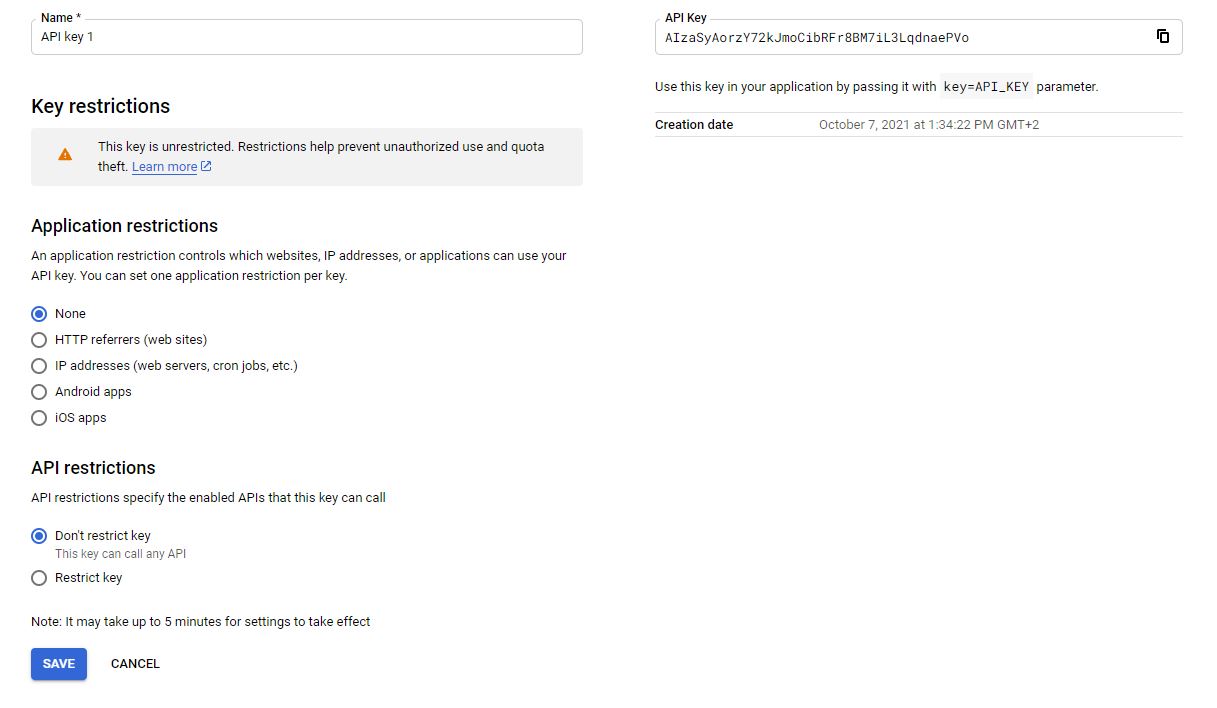Click the Application restrictions heading

coord(124,226)
